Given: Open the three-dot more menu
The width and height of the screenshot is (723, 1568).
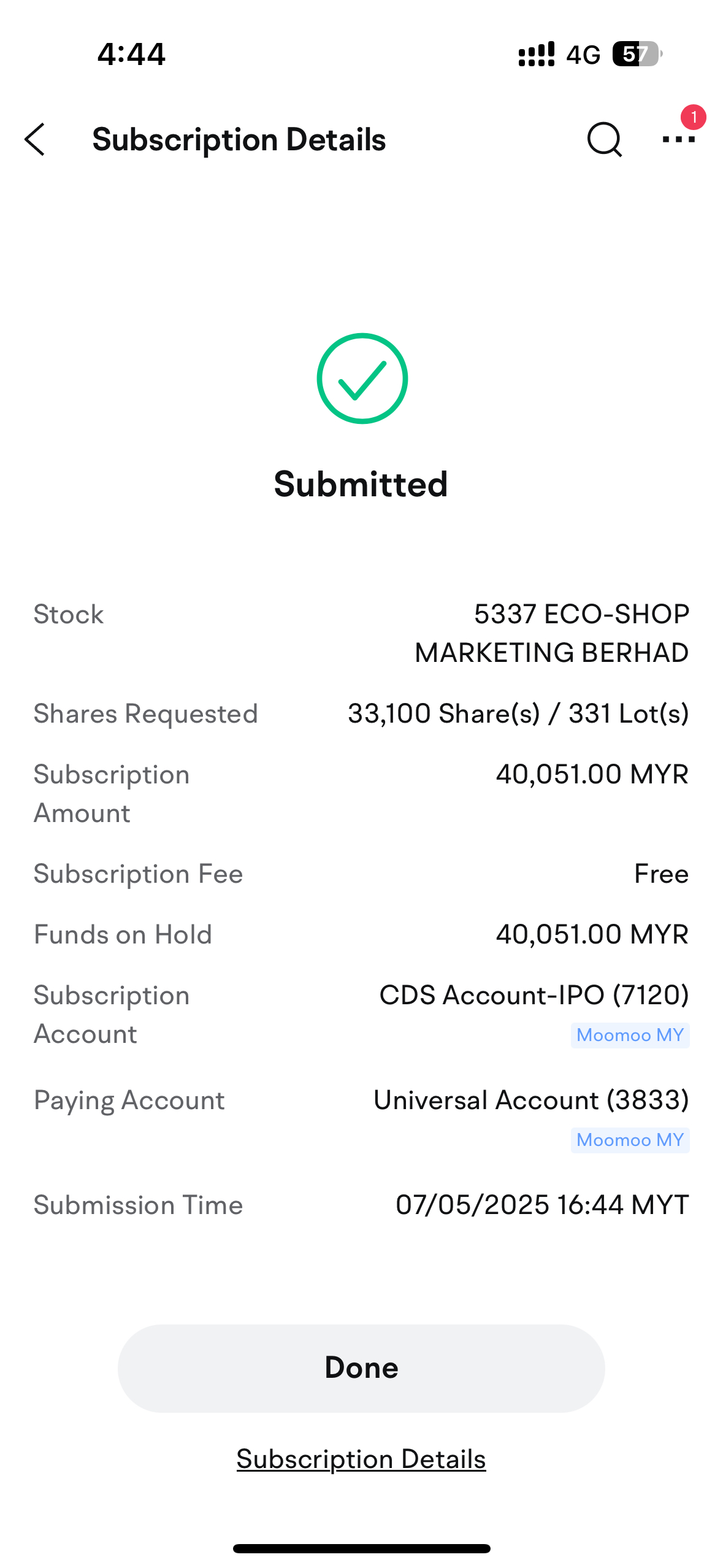Looking at the screenshot, I should click(678, 140).
